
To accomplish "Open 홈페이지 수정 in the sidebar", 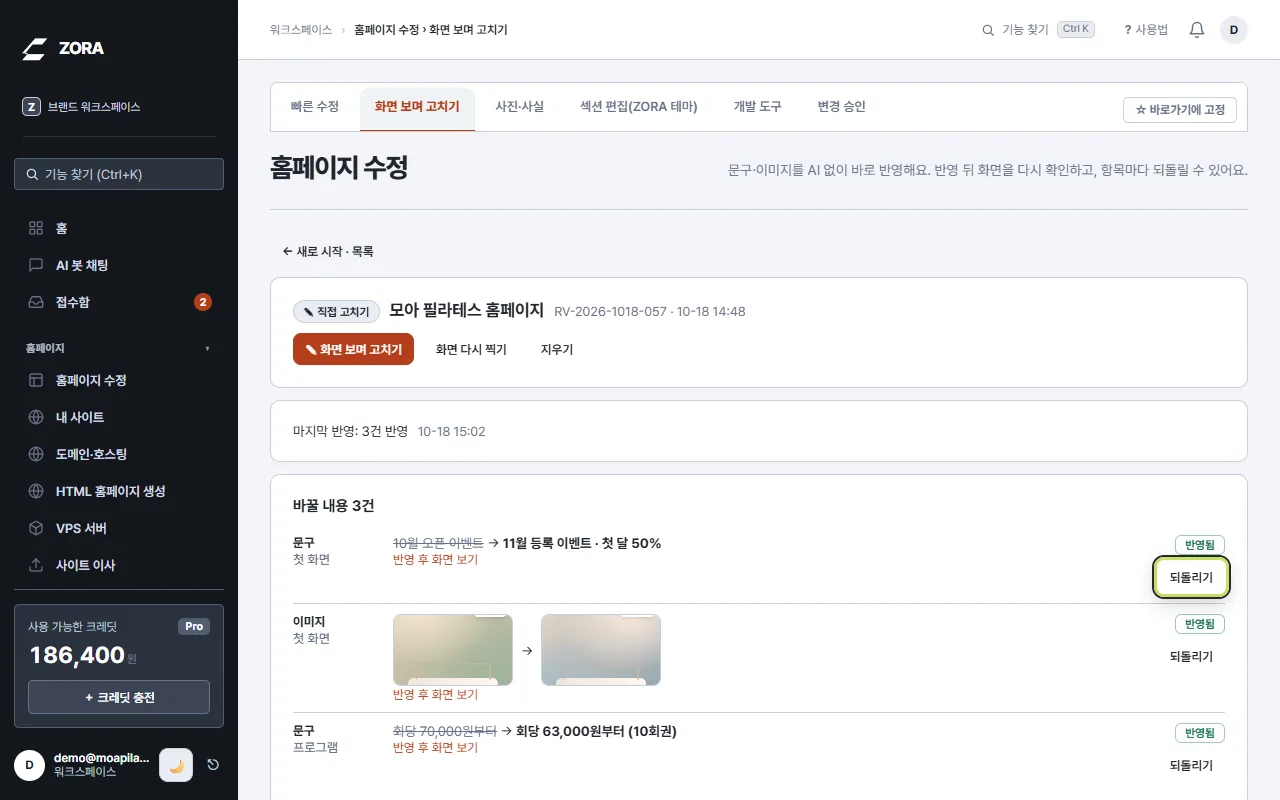I will click(x=119, y=380).
